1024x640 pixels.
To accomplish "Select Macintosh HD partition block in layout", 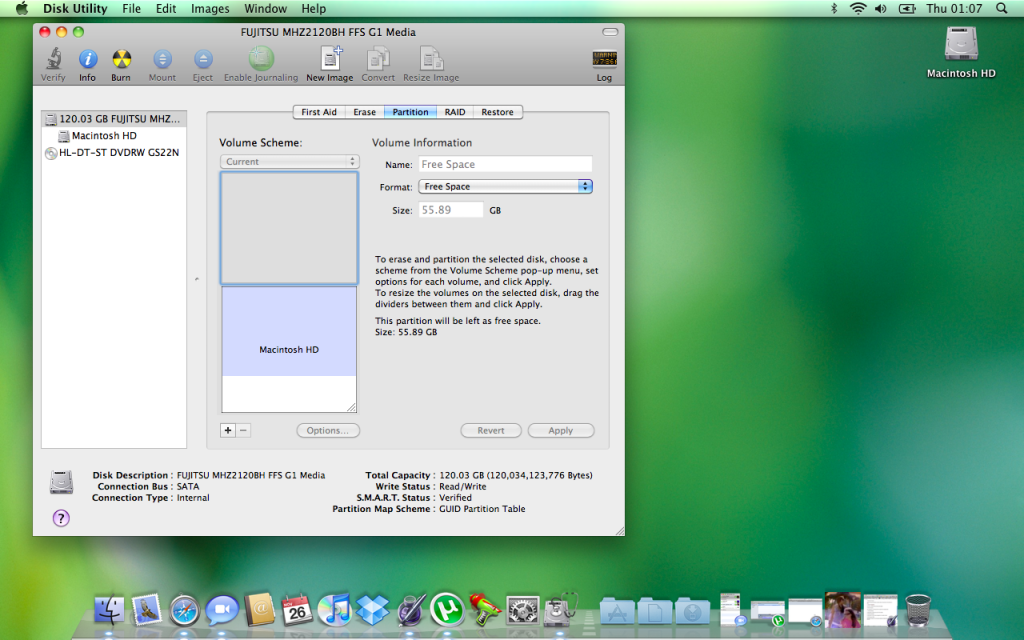I will 289,349.
